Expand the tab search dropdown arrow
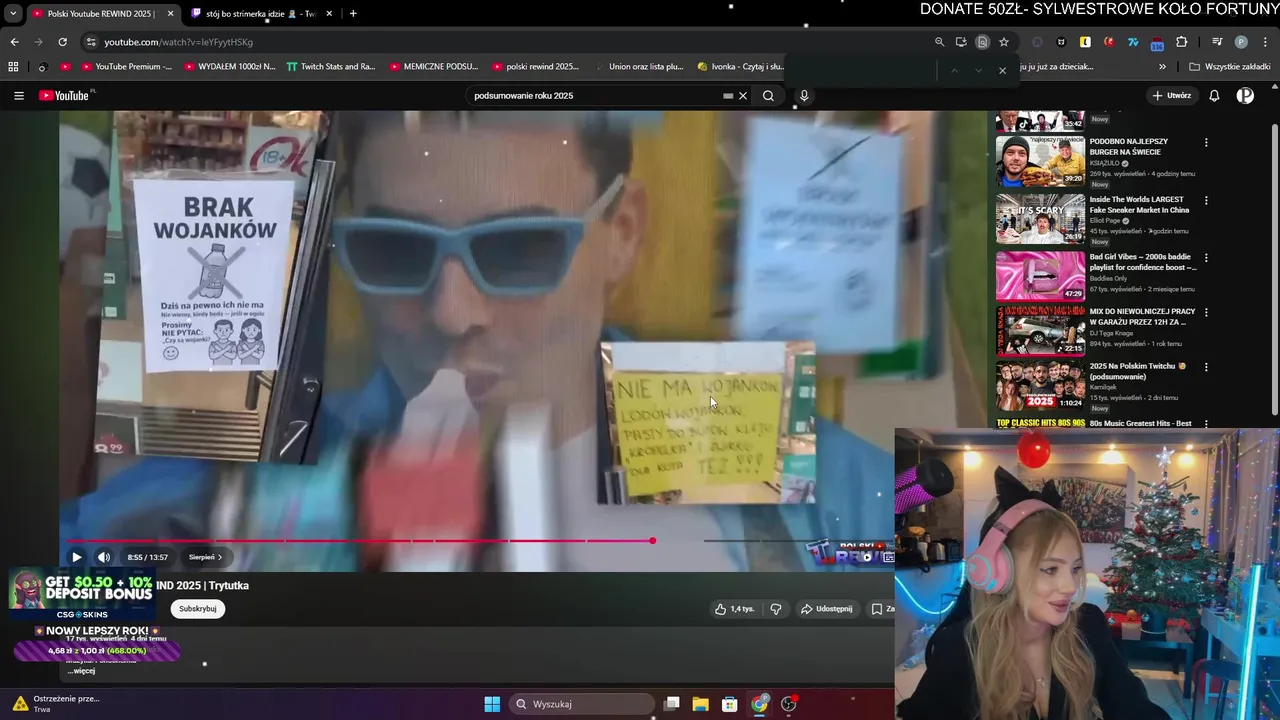Screen dimensions: 1280x720 tap(13, 14)
